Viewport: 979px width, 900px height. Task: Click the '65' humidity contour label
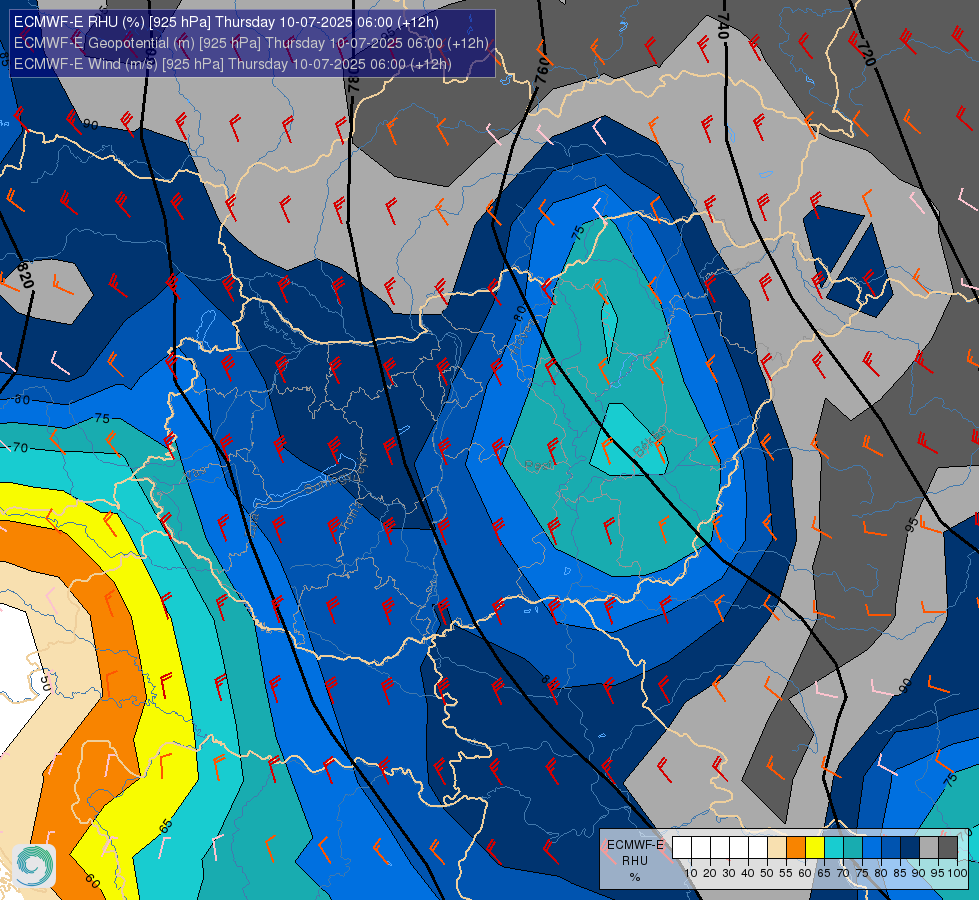point(165,826)
